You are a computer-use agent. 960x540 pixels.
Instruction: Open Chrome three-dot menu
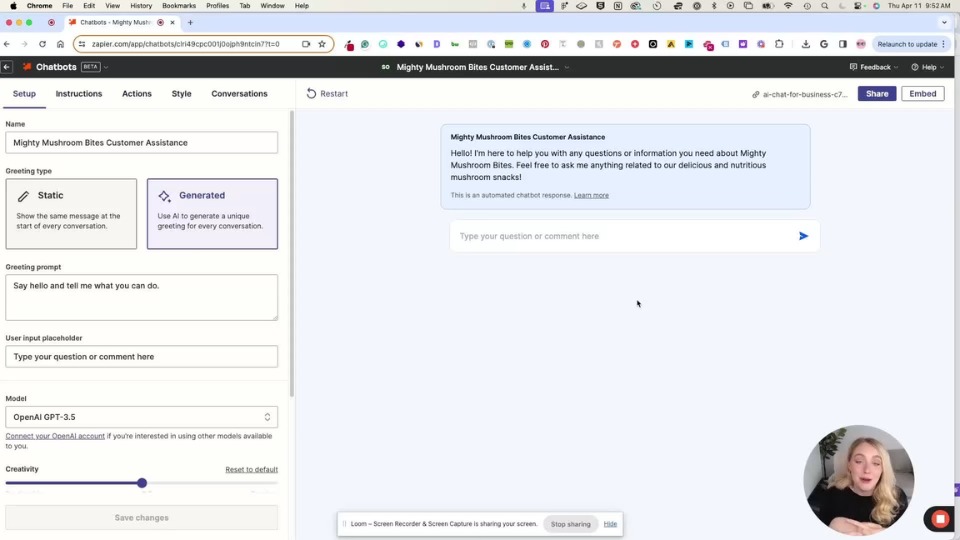tap(943, 44)
